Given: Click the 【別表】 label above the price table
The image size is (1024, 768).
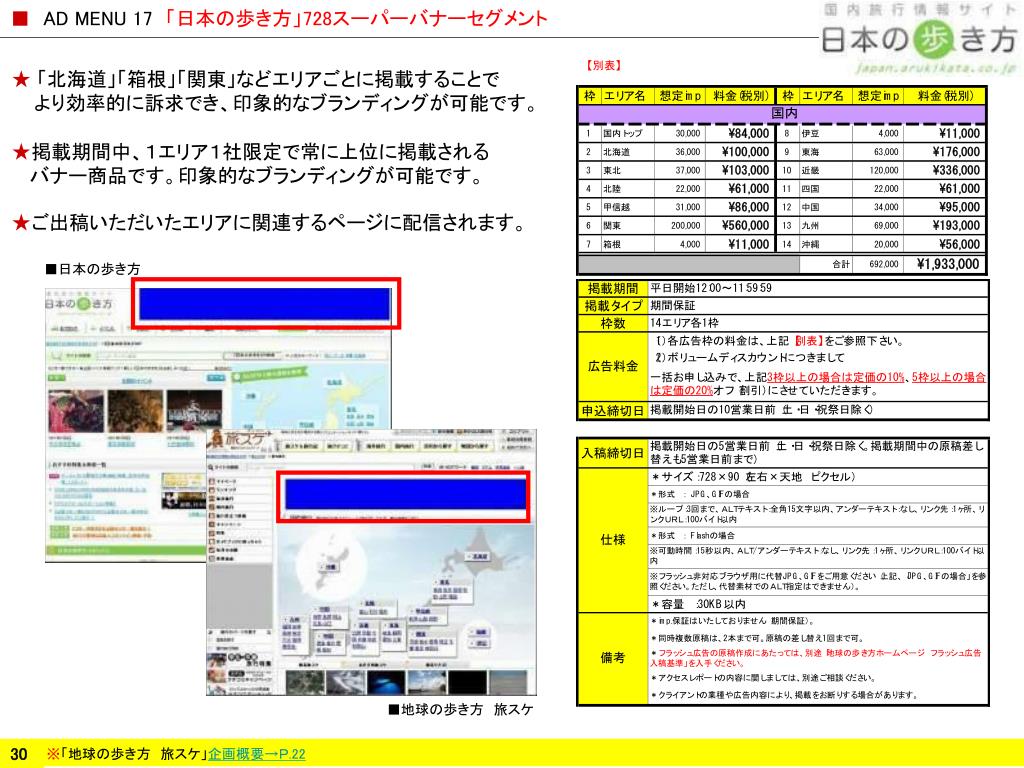Looking at the screenshot, I should tap(603, 65).
